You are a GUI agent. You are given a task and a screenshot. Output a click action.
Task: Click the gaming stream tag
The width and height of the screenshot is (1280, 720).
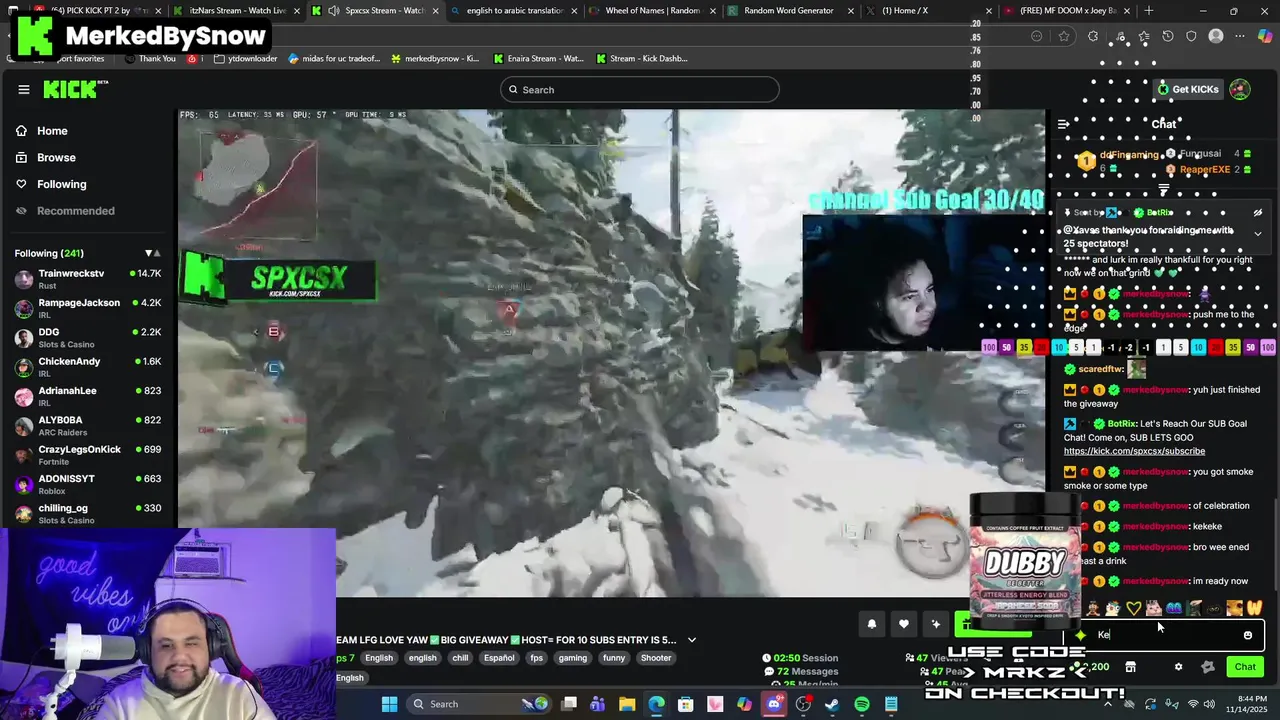[573, 658]
